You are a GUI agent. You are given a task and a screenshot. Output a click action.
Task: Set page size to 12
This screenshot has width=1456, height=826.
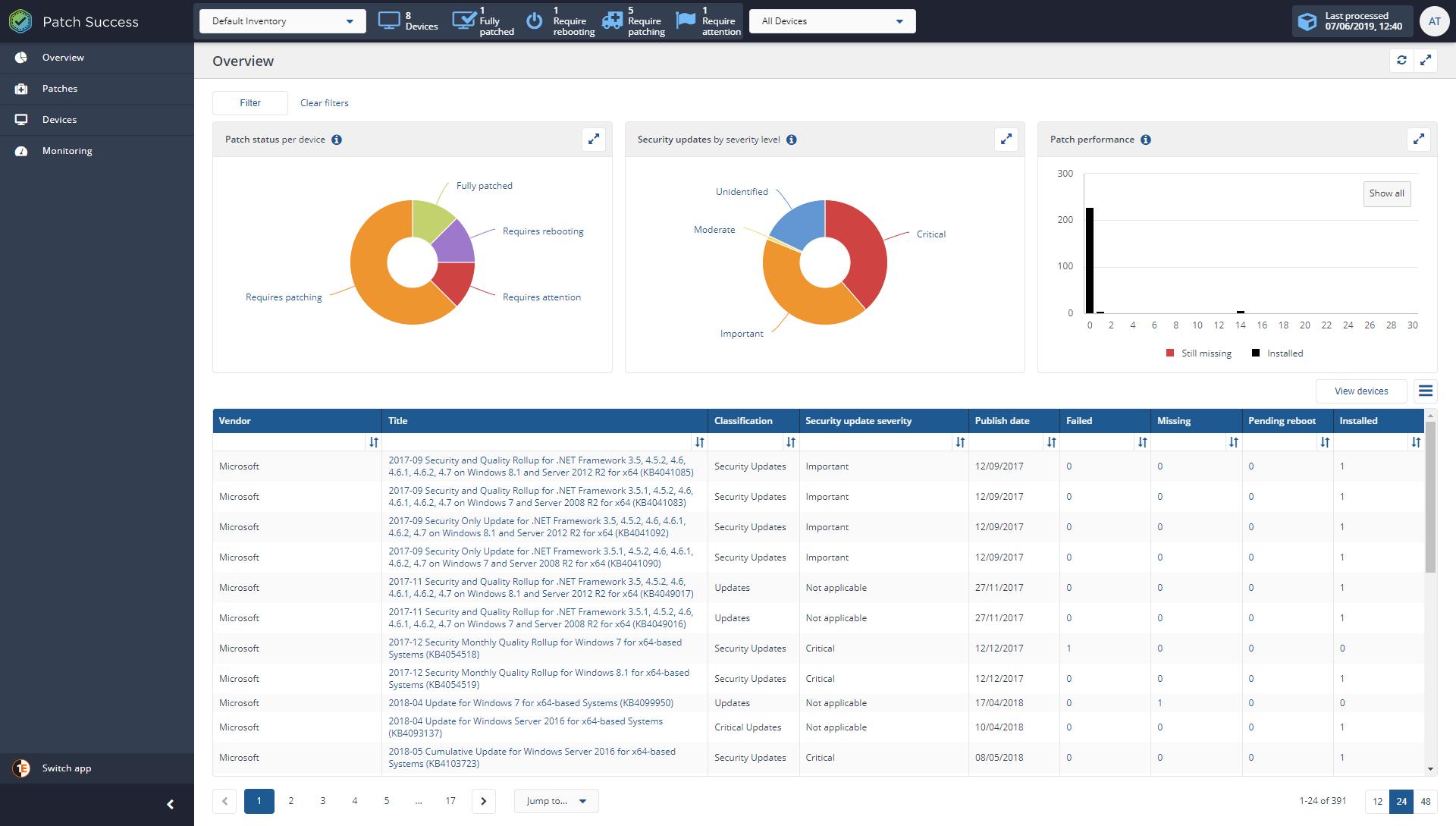pos(1377,802)
